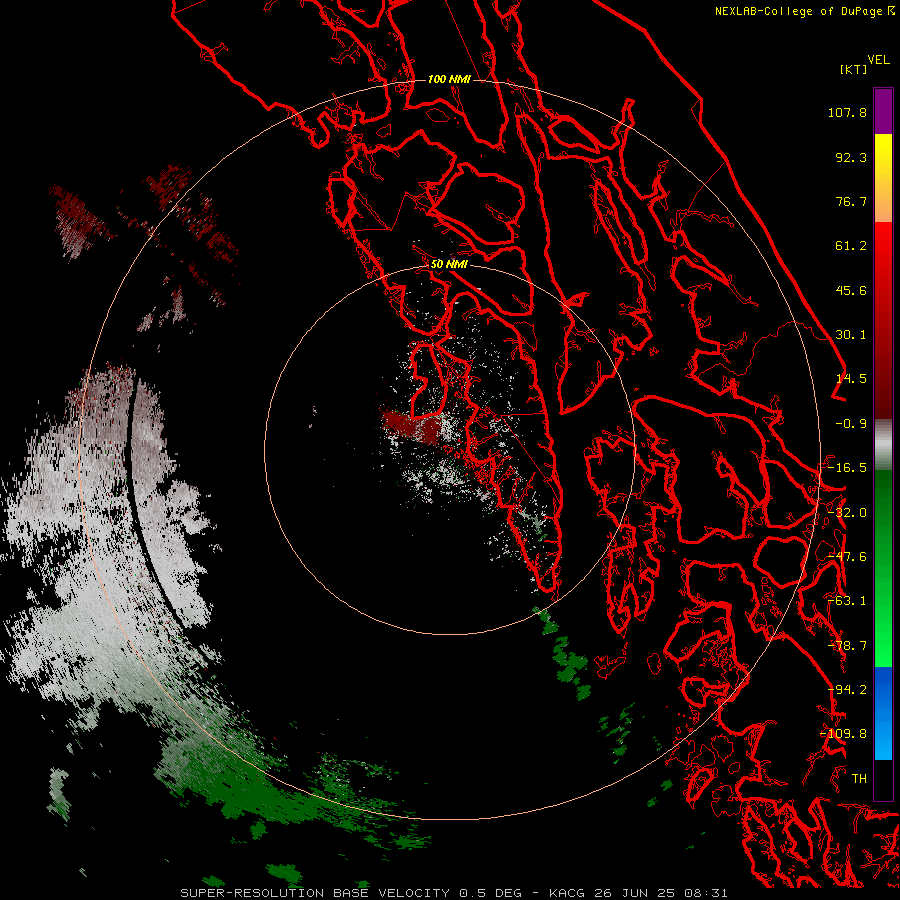Click the 107.8 legend value

[x=847, y=112]
